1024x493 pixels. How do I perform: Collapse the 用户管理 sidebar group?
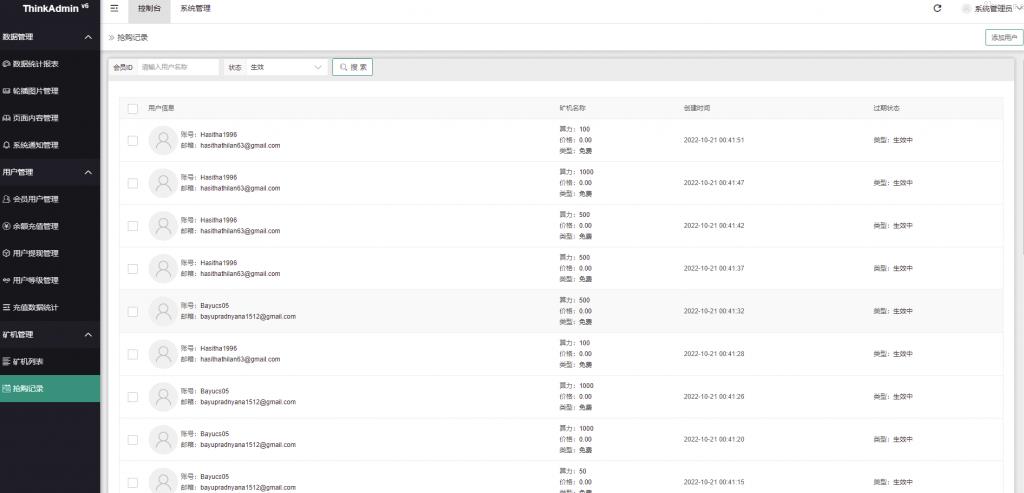point(87,172)
